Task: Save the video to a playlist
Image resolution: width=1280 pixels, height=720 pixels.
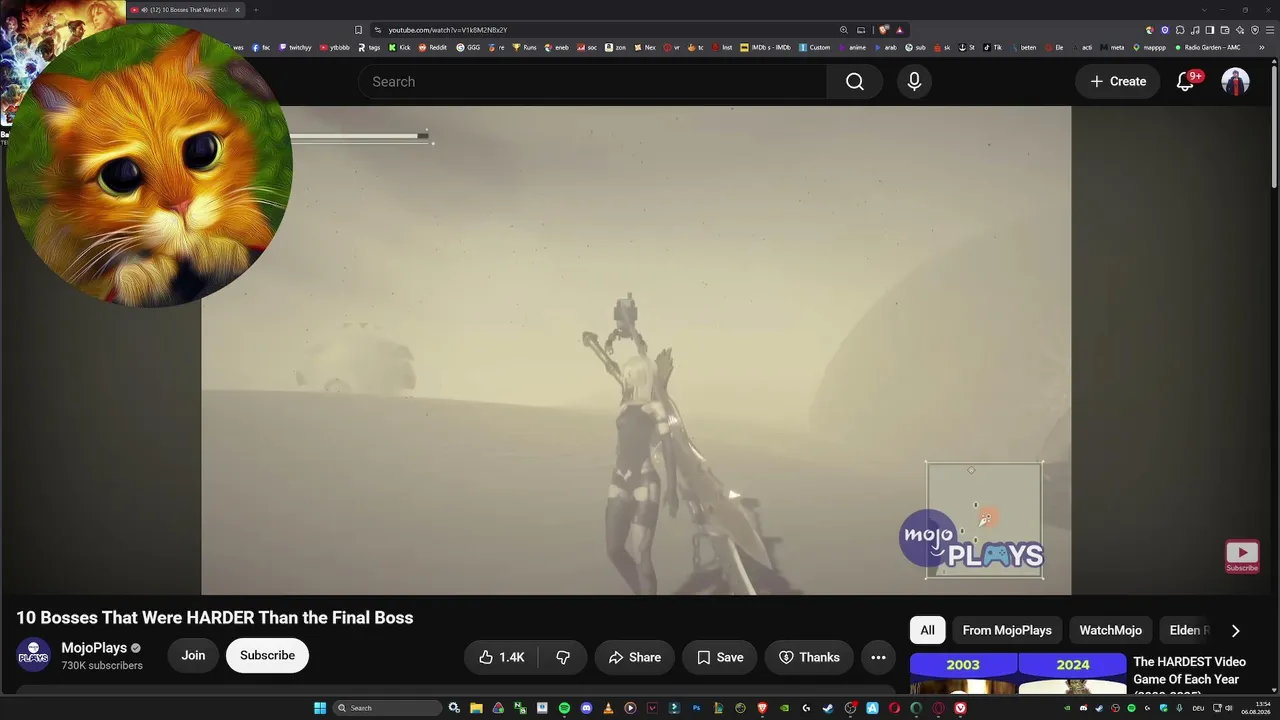Action: pos(720,657)
